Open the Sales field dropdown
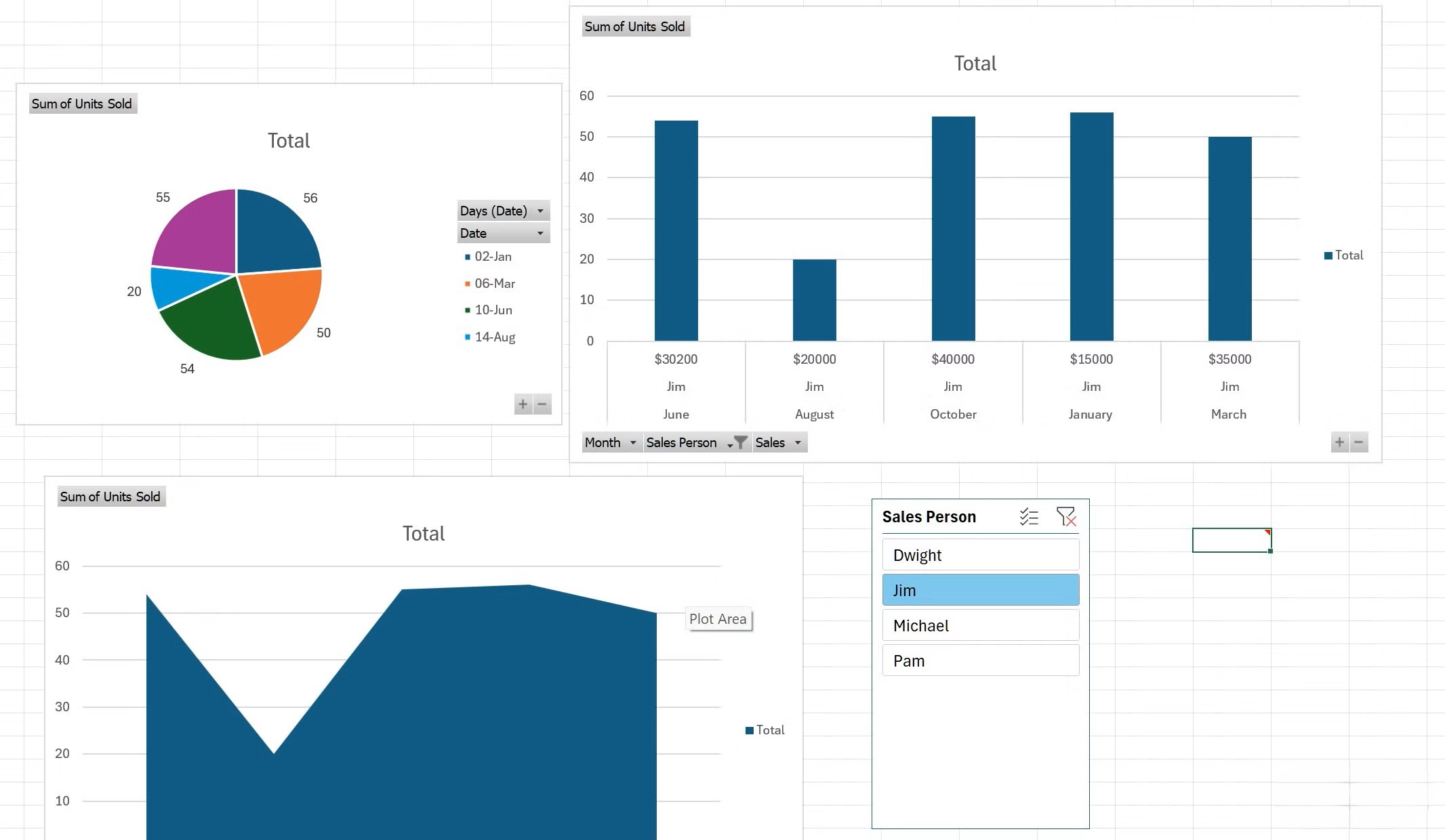Screen dimensions: 1445x840 coord(797,442)
